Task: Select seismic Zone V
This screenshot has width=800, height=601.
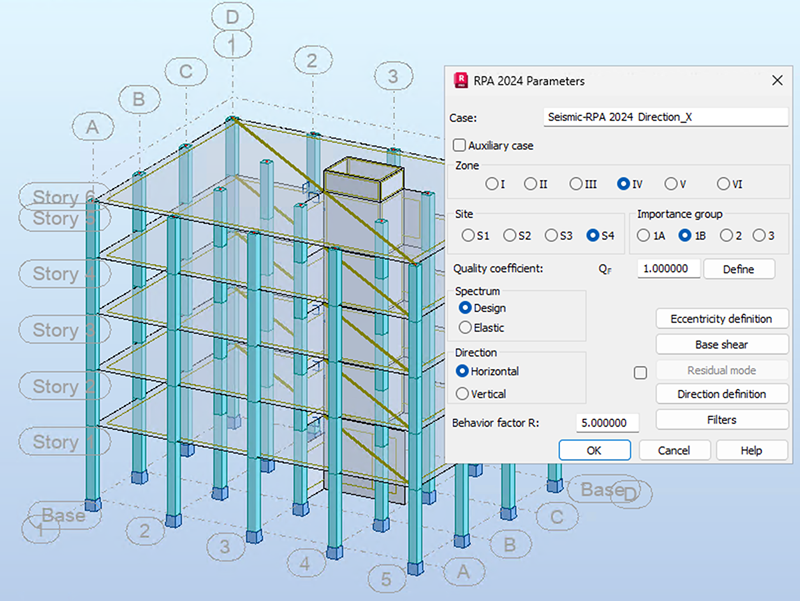Action: click(x=670, y=184)
